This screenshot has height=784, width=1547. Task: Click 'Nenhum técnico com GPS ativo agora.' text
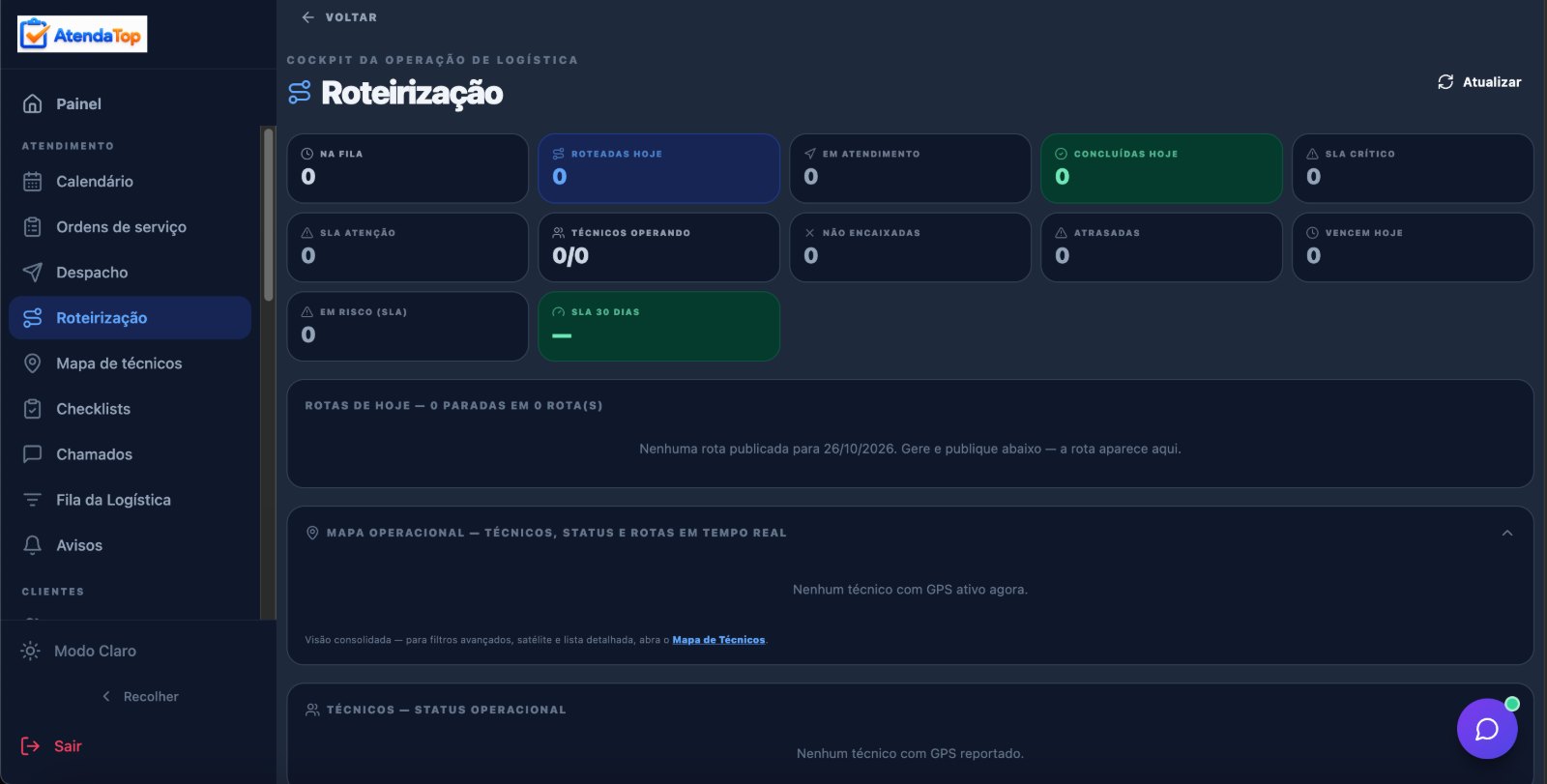tap(910, 589)
